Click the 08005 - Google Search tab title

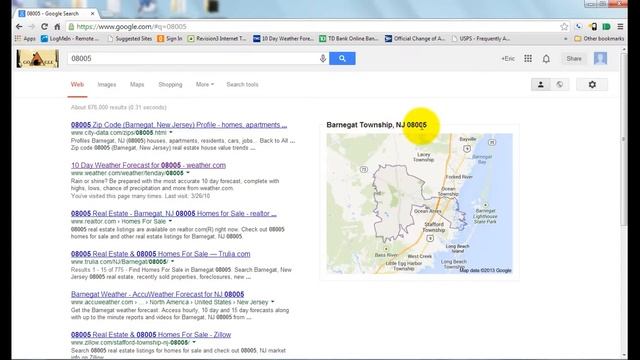tap(53, 13)
